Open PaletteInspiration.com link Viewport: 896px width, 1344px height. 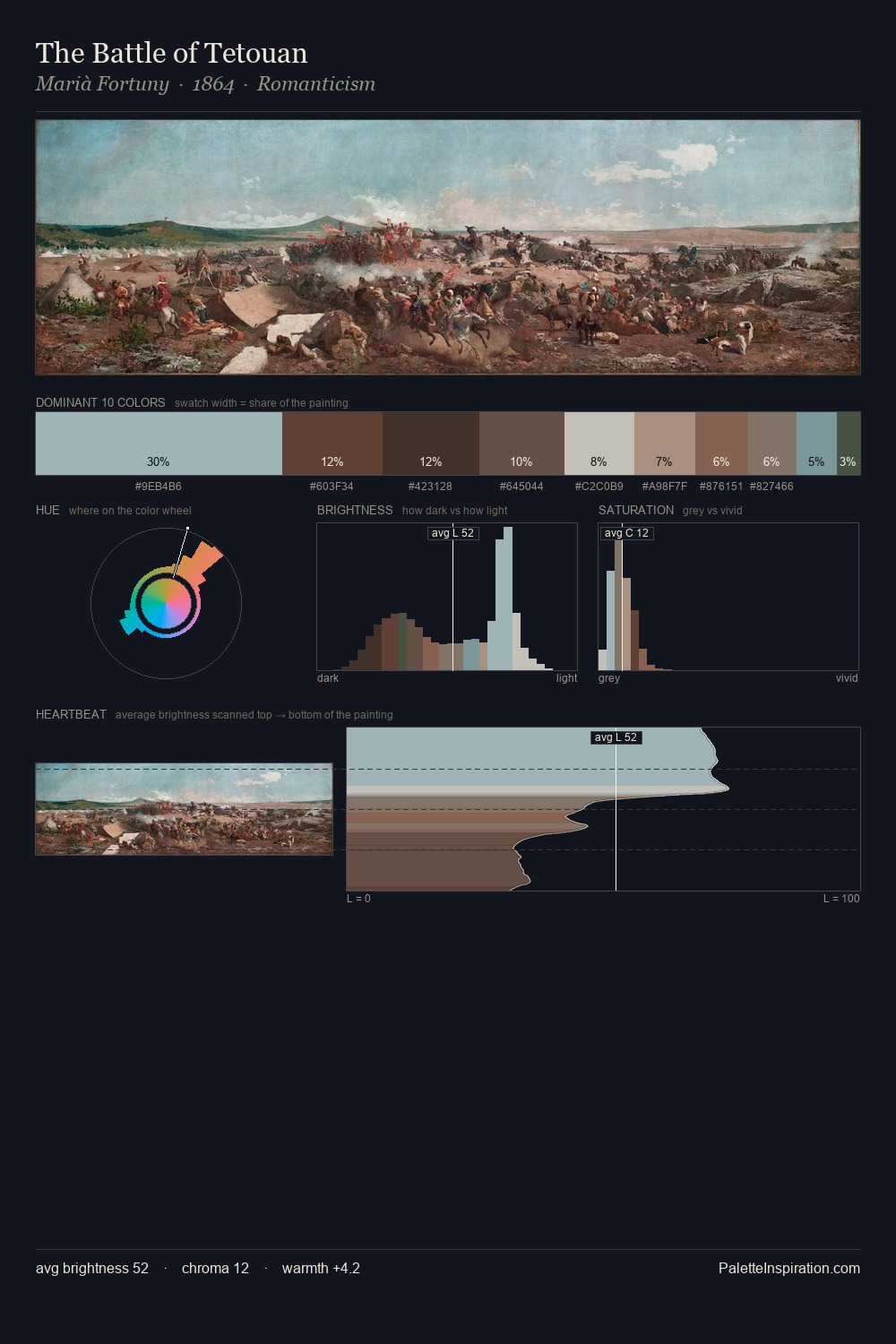[x=789, y=1268]
